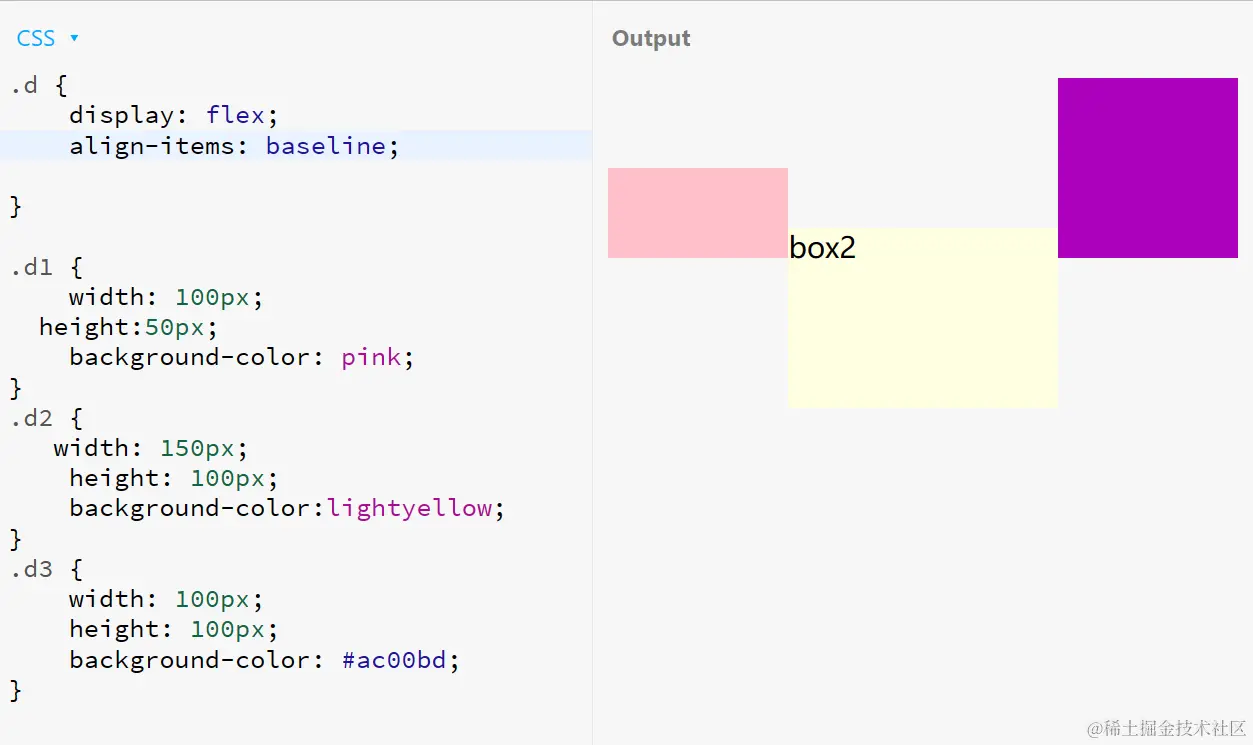
Task: Open the CSS panel dropdown
Action: (47, 39)
